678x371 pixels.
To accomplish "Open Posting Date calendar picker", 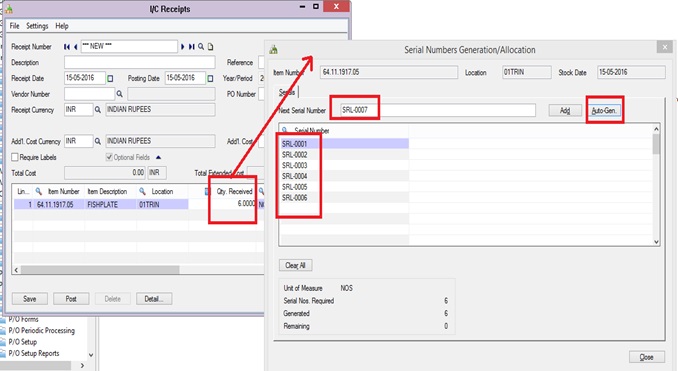I will (210, 79).
